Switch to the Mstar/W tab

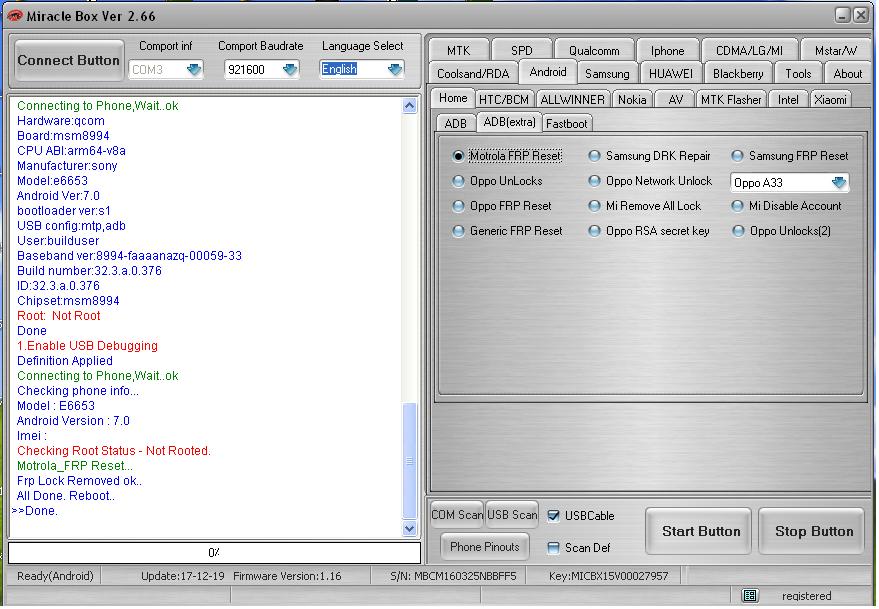(836, 50)
